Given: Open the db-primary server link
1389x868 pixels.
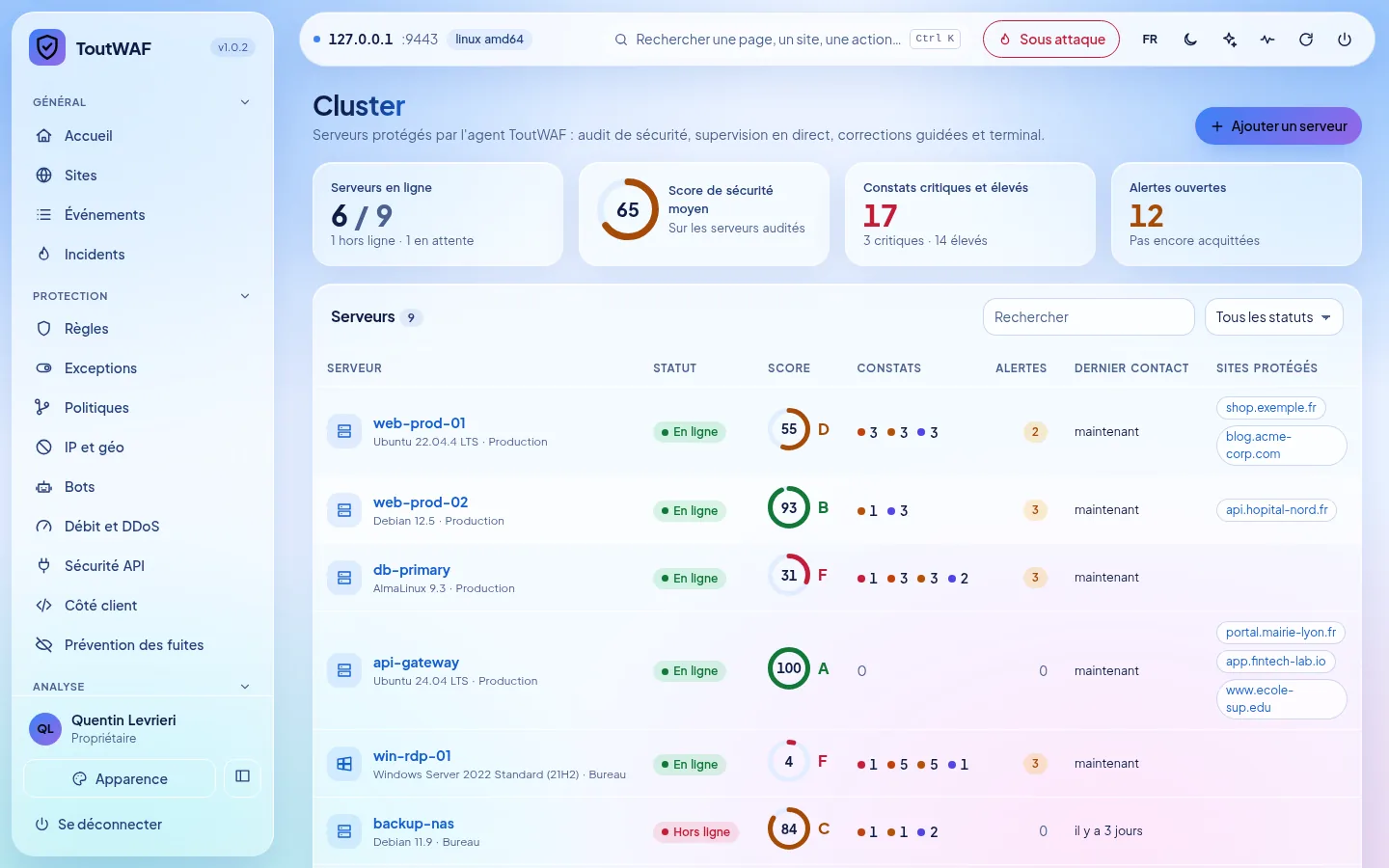Looking at the screenshot, I should (412, 570).
